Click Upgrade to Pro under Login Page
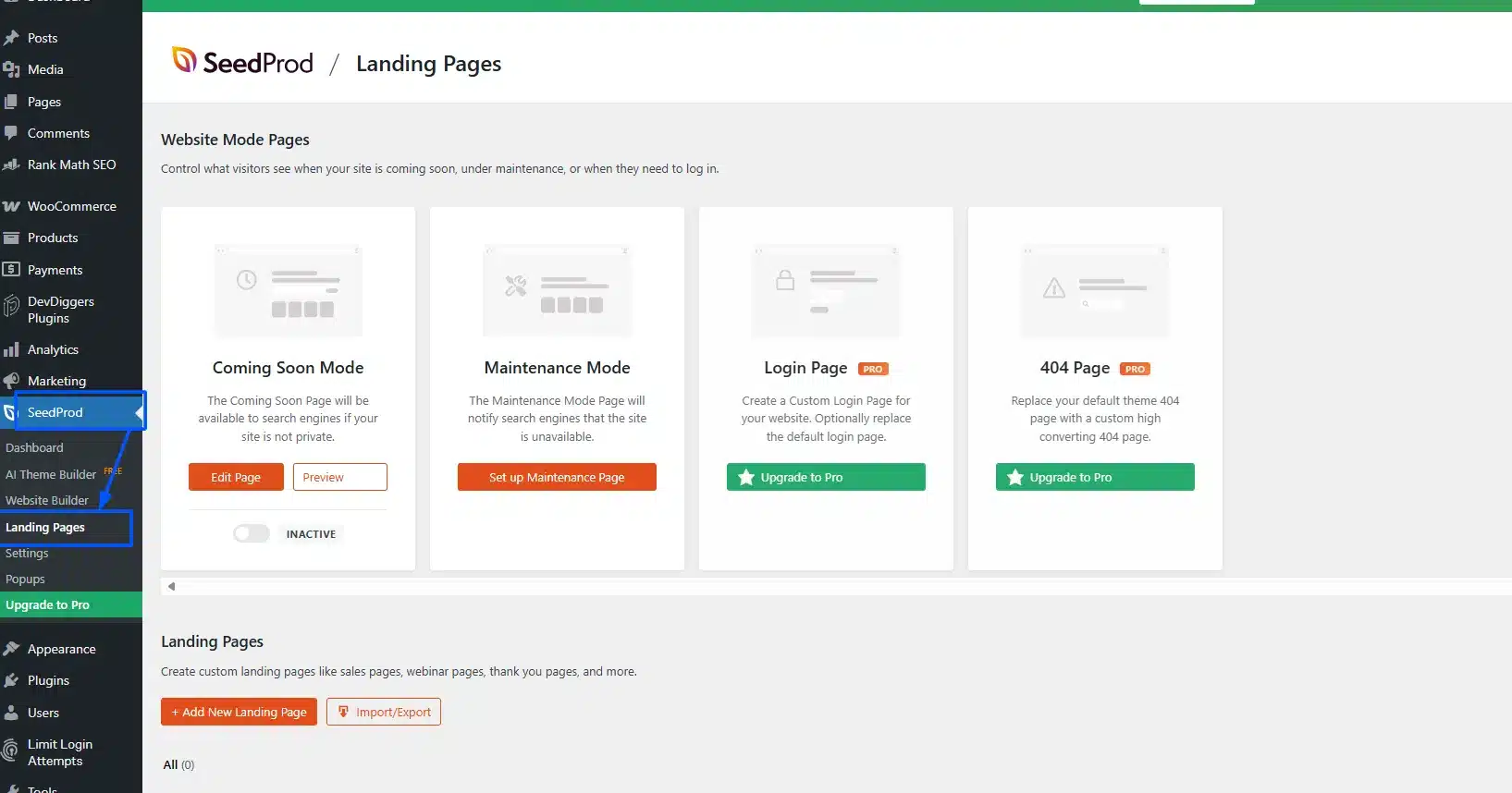This screenshot has width=1512, height=793. (826, 477)
